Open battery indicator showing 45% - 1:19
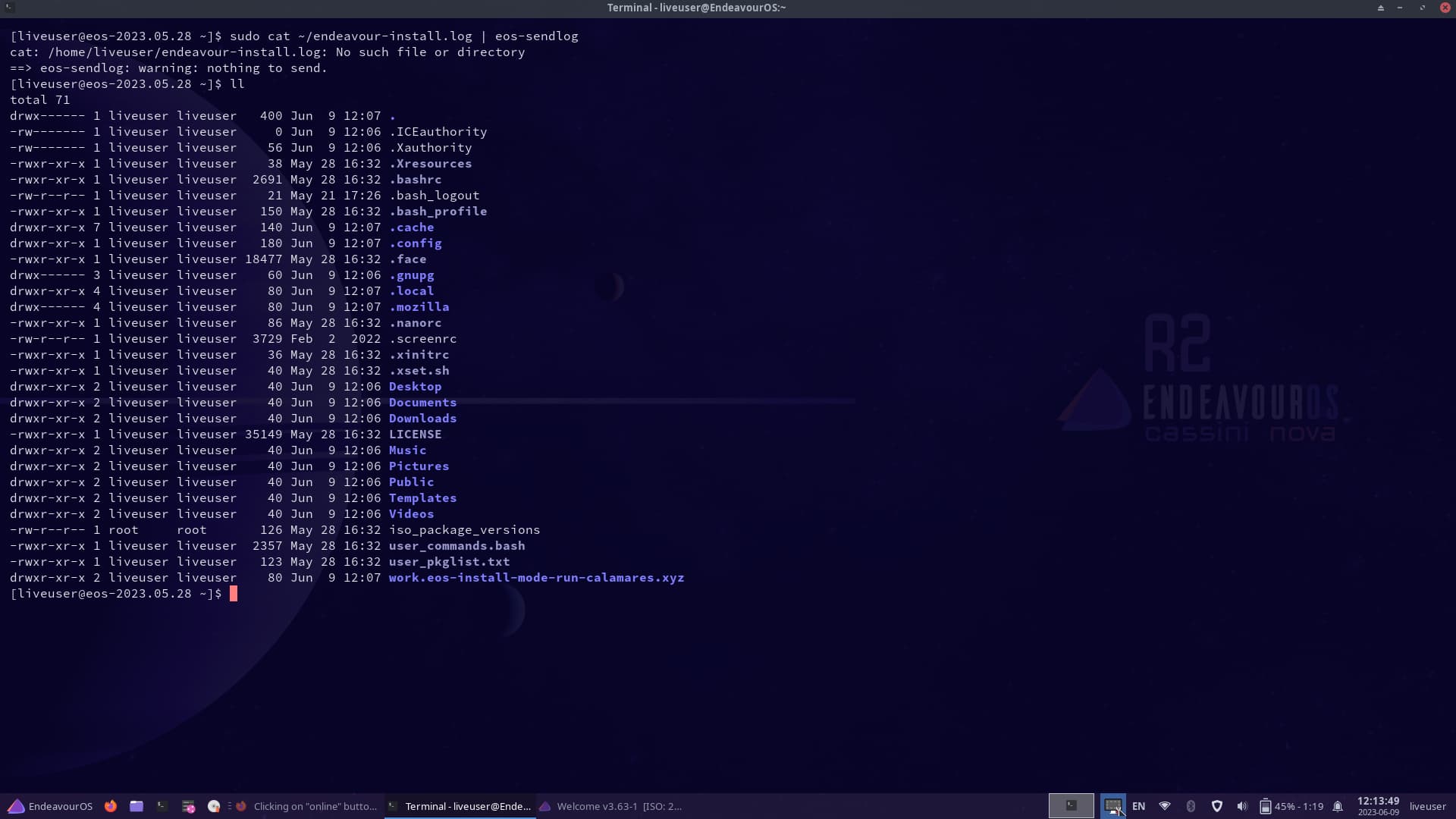Screen dimensions: 1456x819 pyautogui.click(x=1291, y=806)
